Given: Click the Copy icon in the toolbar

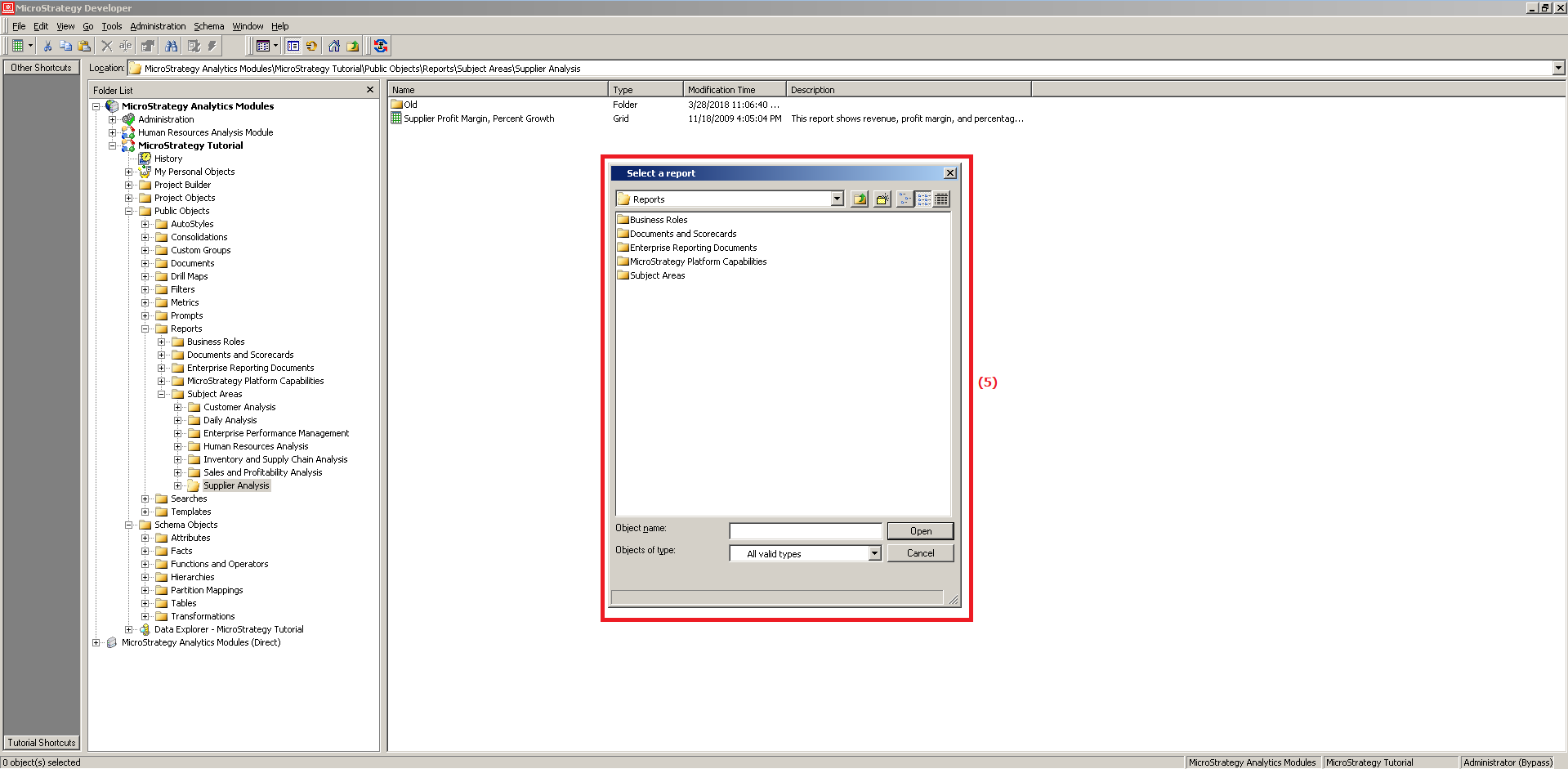Looking at the screenshot, I should (65, 46).
